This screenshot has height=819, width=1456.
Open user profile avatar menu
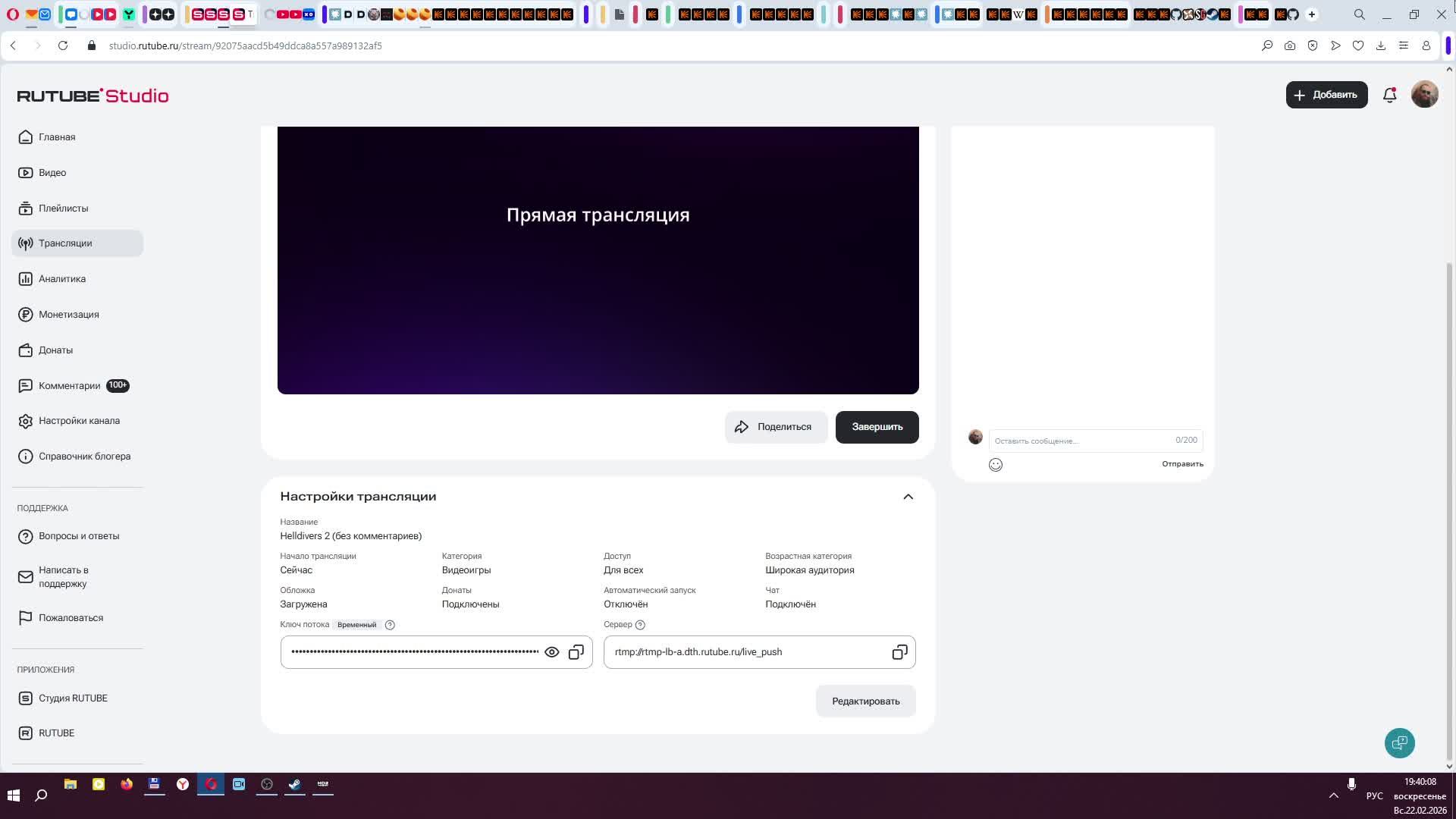(1424, 95)
